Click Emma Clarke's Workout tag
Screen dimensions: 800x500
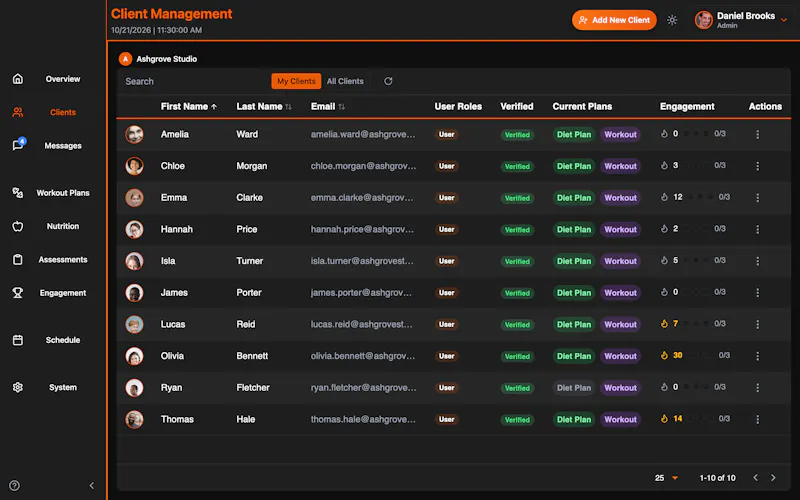(x=620, y=197)
